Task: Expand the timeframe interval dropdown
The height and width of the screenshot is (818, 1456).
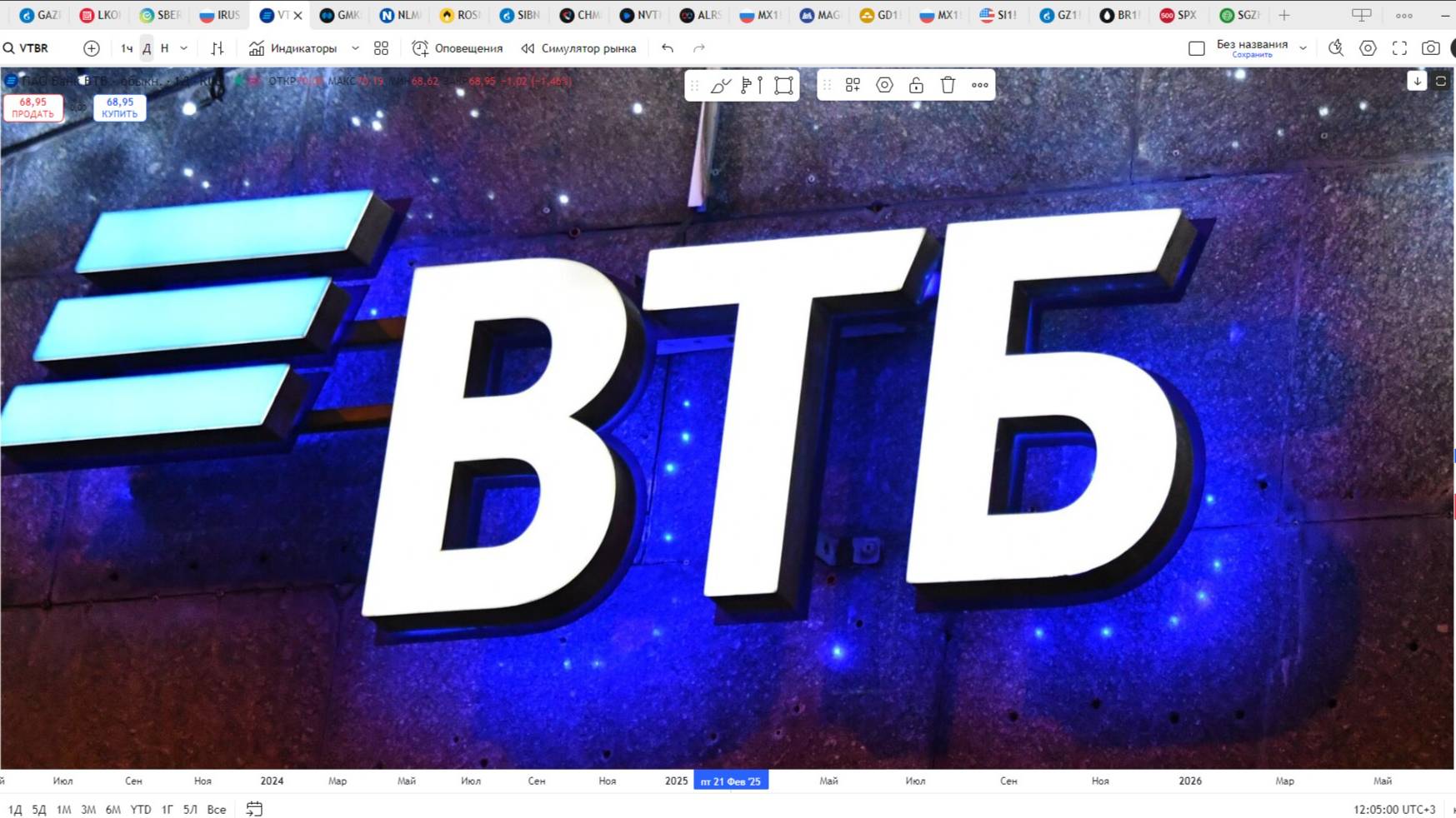Action: click(184, 48)
